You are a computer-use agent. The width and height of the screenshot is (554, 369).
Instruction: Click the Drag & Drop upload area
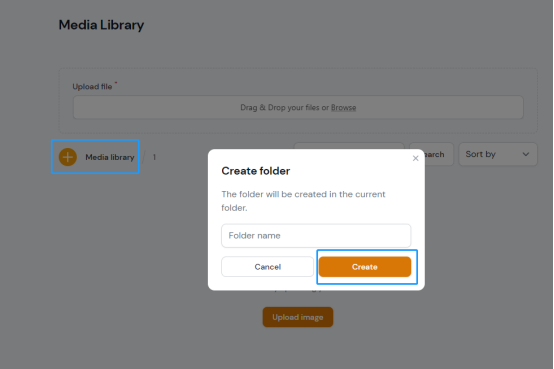click(x=298, y=107)
